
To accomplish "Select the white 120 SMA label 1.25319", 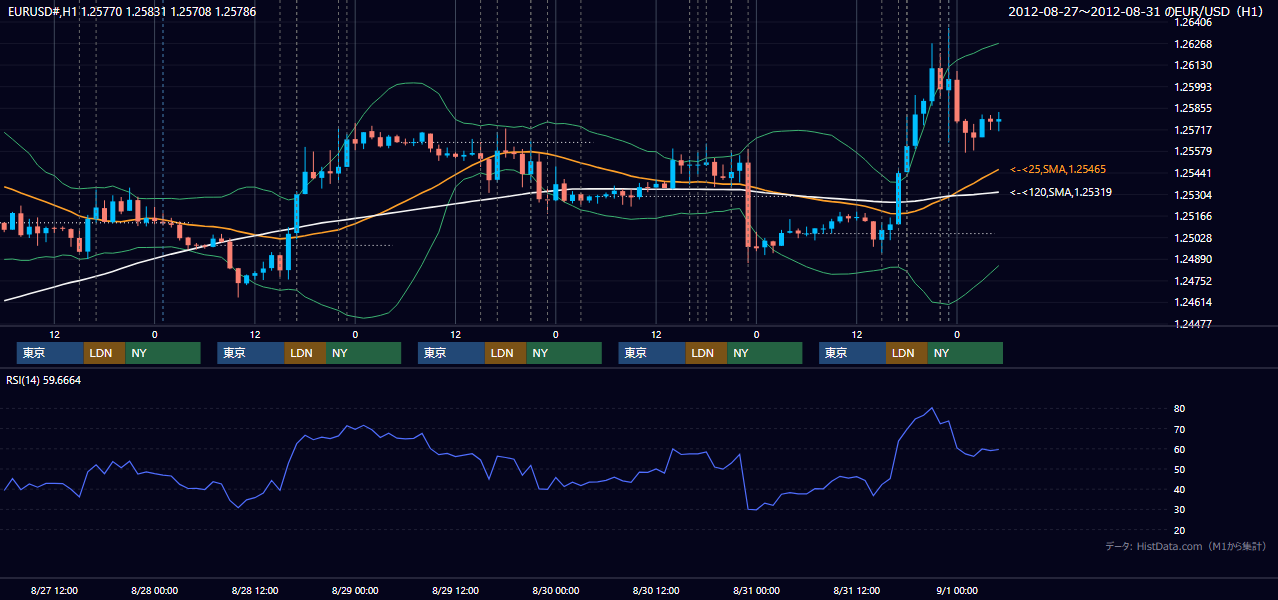I will pyautogui.click(x=1061, y=192).
